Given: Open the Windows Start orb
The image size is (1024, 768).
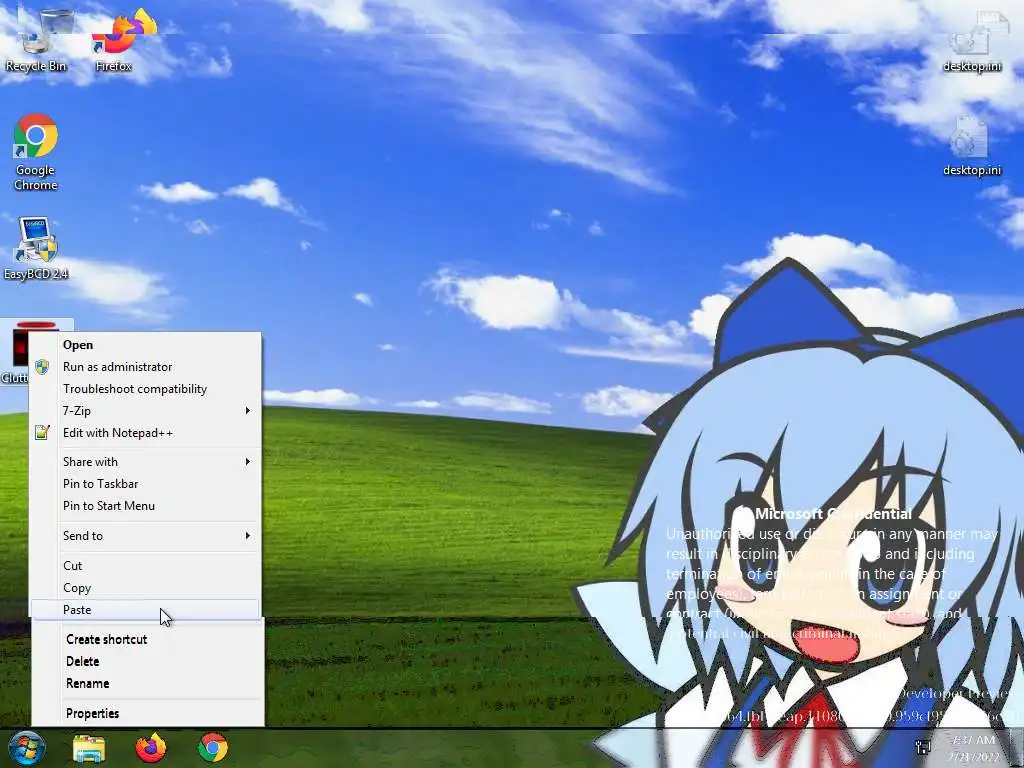Looking at the screenshot, I should [26, 748].
